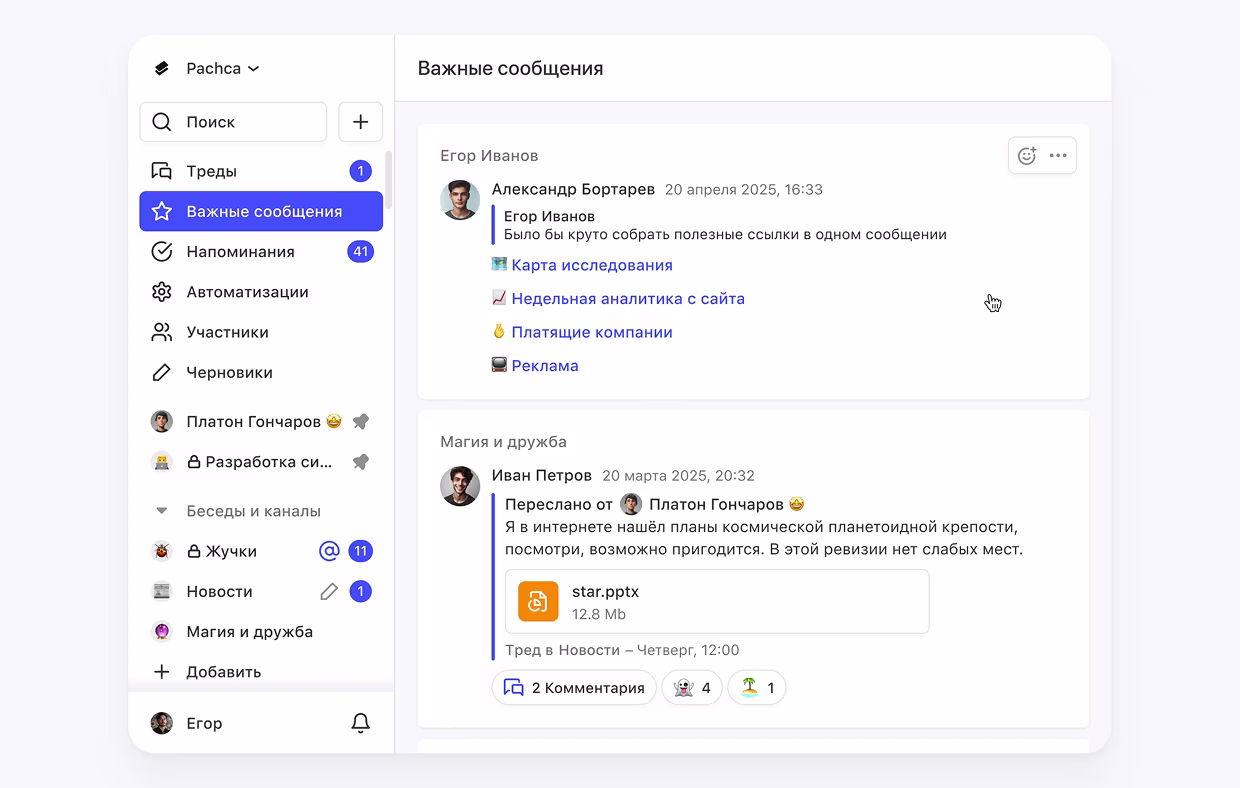
Task: Go to Треды in the sidebar
Action: click(211, 171)
